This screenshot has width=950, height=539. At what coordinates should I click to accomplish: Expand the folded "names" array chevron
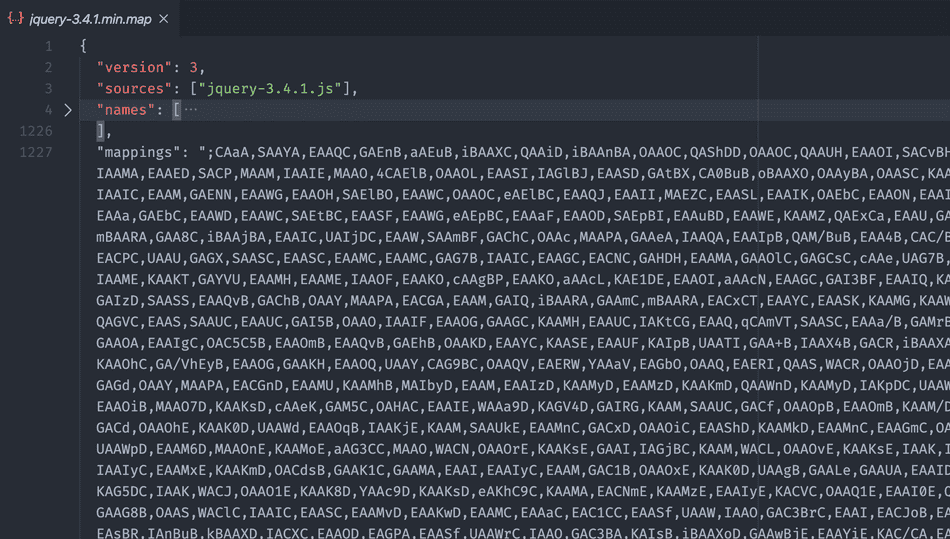(x=68, y=110)
